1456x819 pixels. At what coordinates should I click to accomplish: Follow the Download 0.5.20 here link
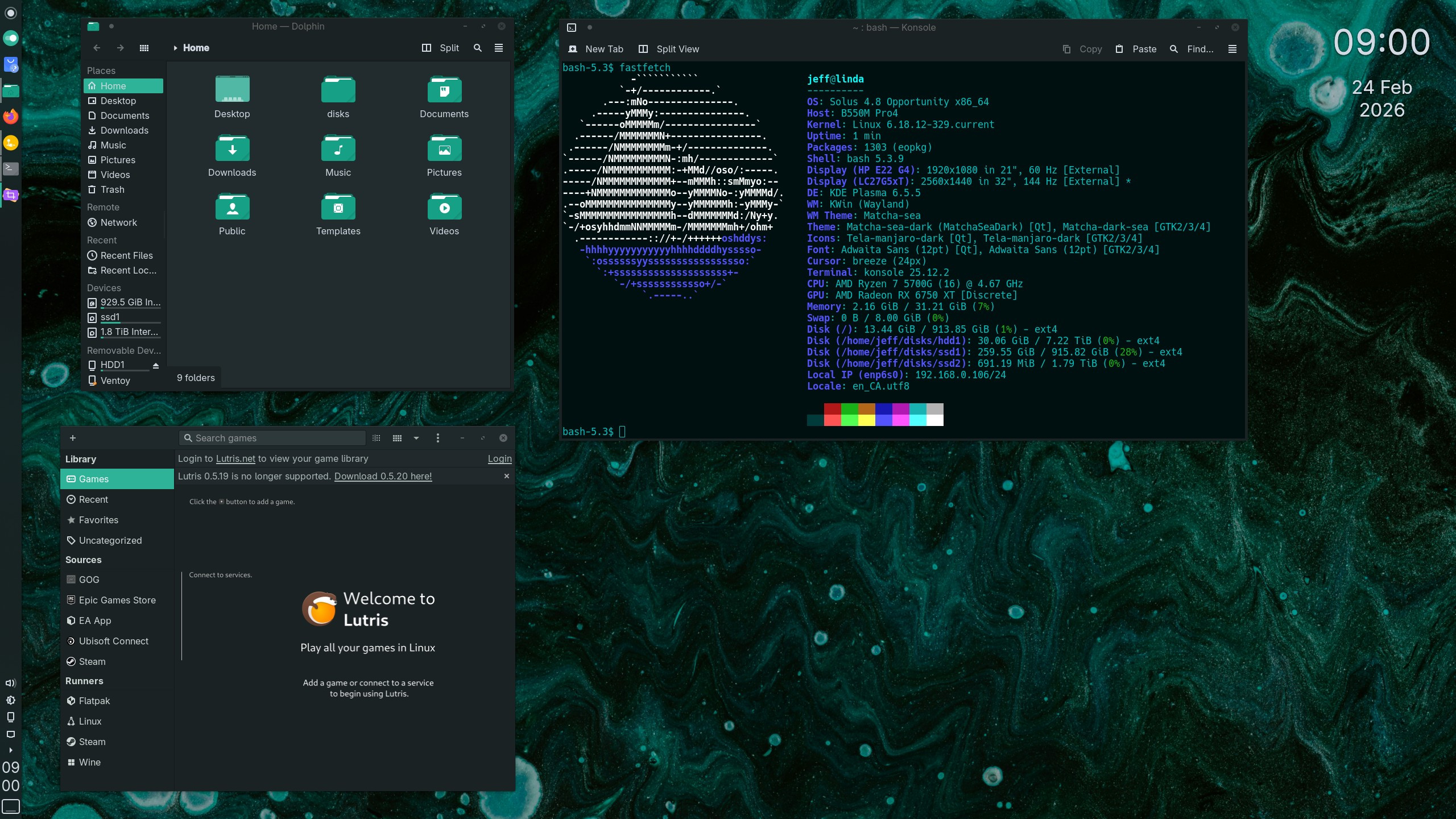coord(383,476)
